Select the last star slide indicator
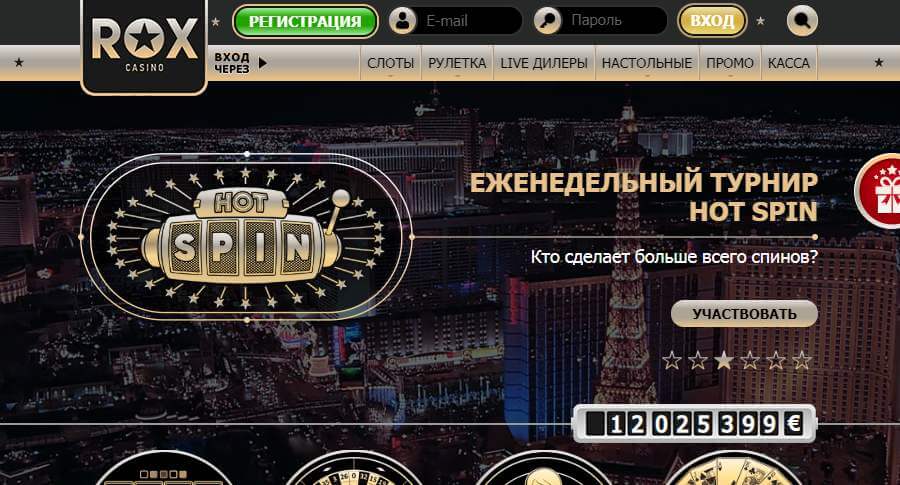This screenshot has height=485, width=900. [802, 360]
